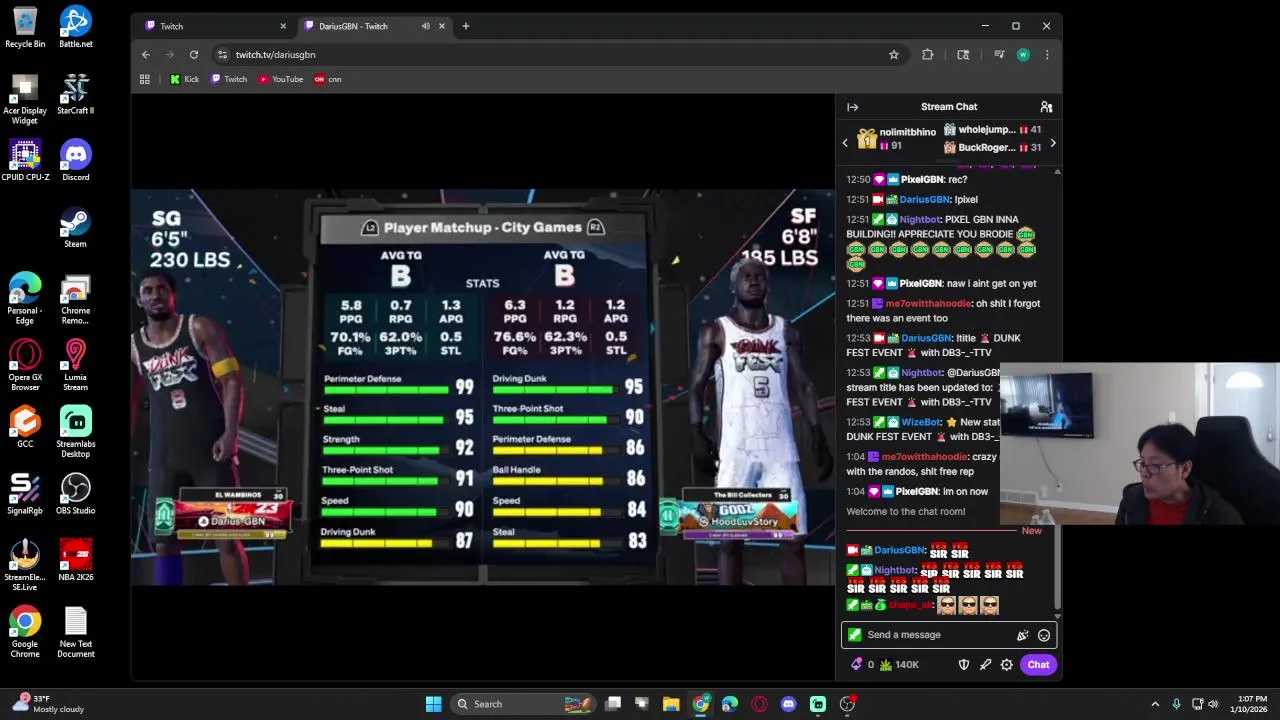Open moderator sword tools icon

click(x=985, y=665)
